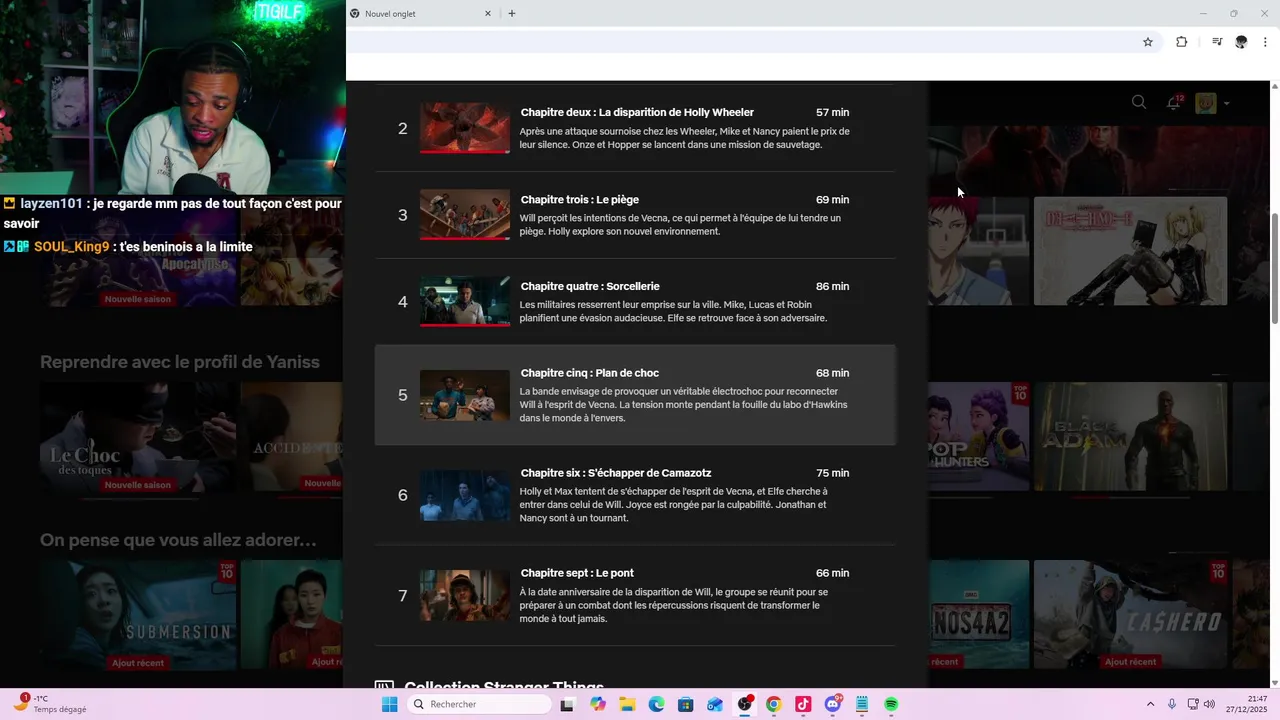Select title Chapitre deux : La disparition de Holly Wheeler
Image resolution: width=1280 pixels, height=720 pixels.
coord(637,112)
